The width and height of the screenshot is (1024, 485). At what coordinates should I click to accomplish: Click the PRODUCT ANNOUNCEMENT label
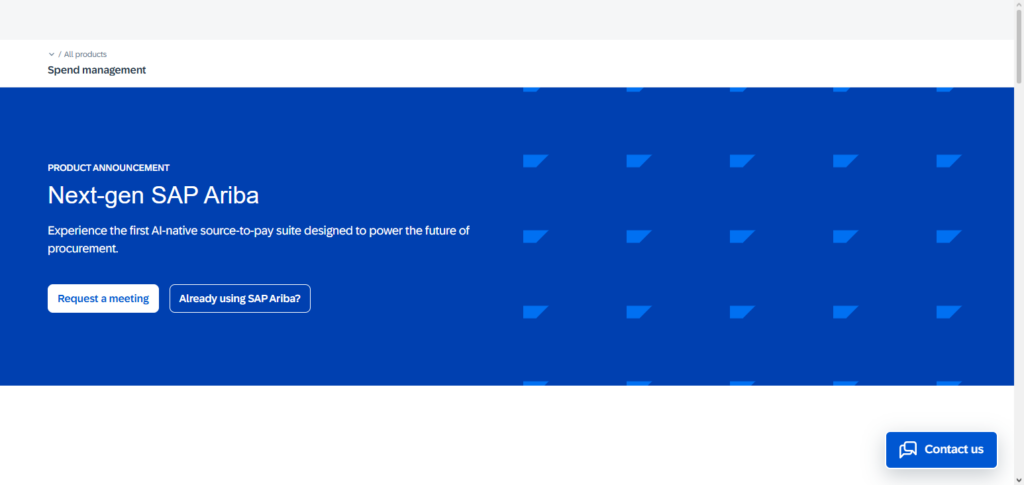tap(108, 168)
